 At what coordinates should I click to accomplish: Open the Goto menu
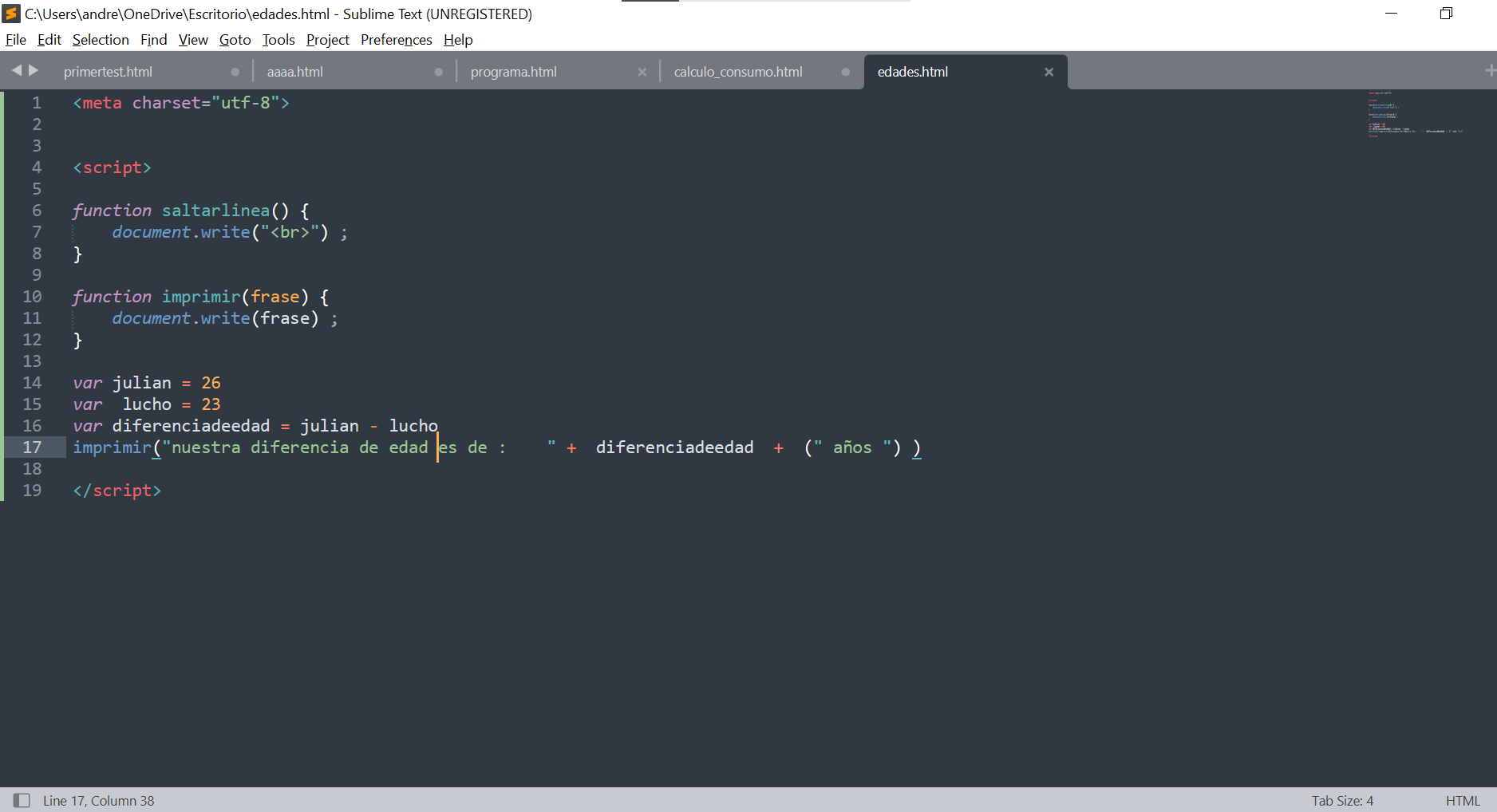[x=235, y=40]
